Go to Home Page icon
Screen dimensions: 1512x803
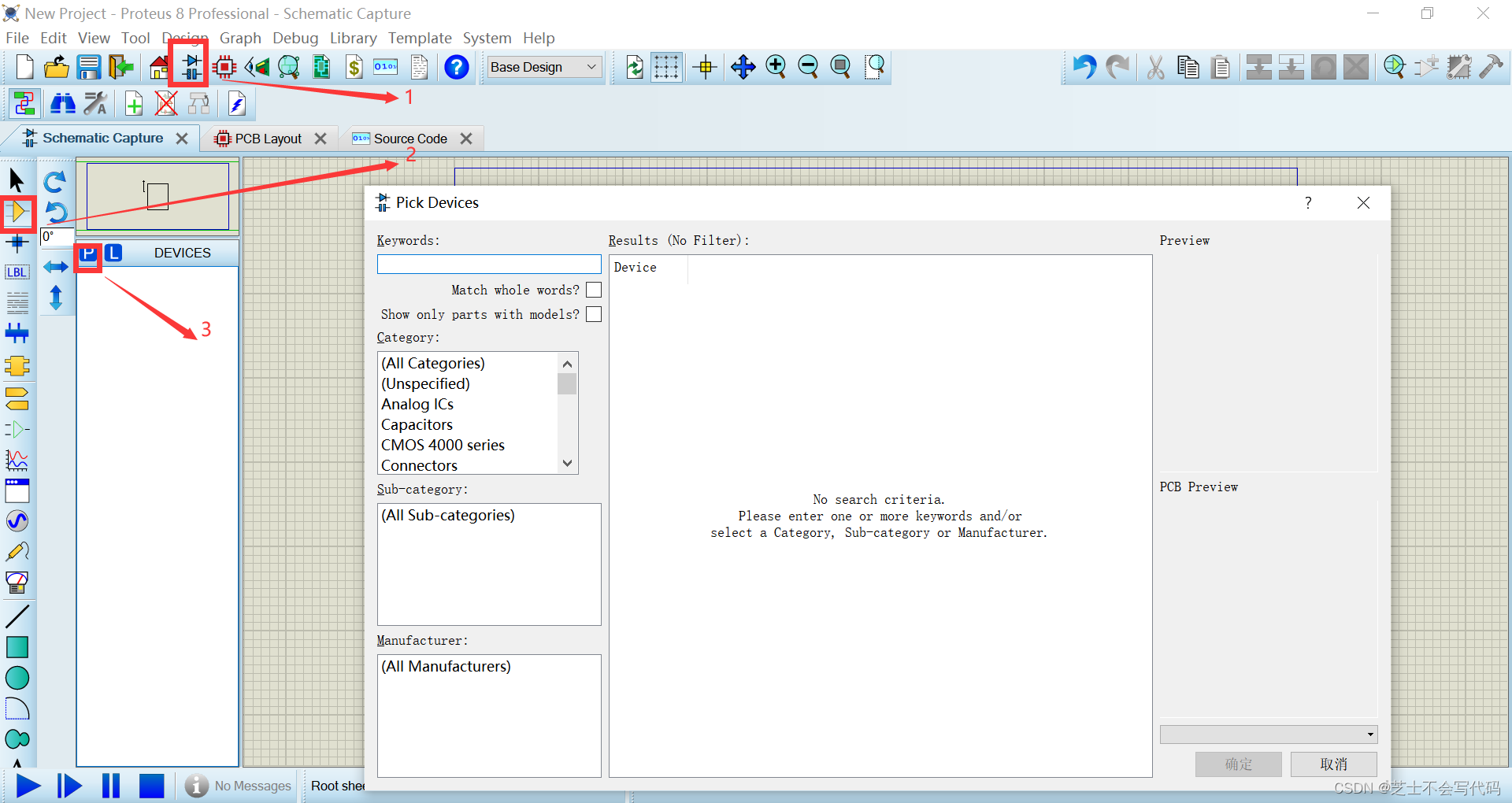tap(160, 68)
